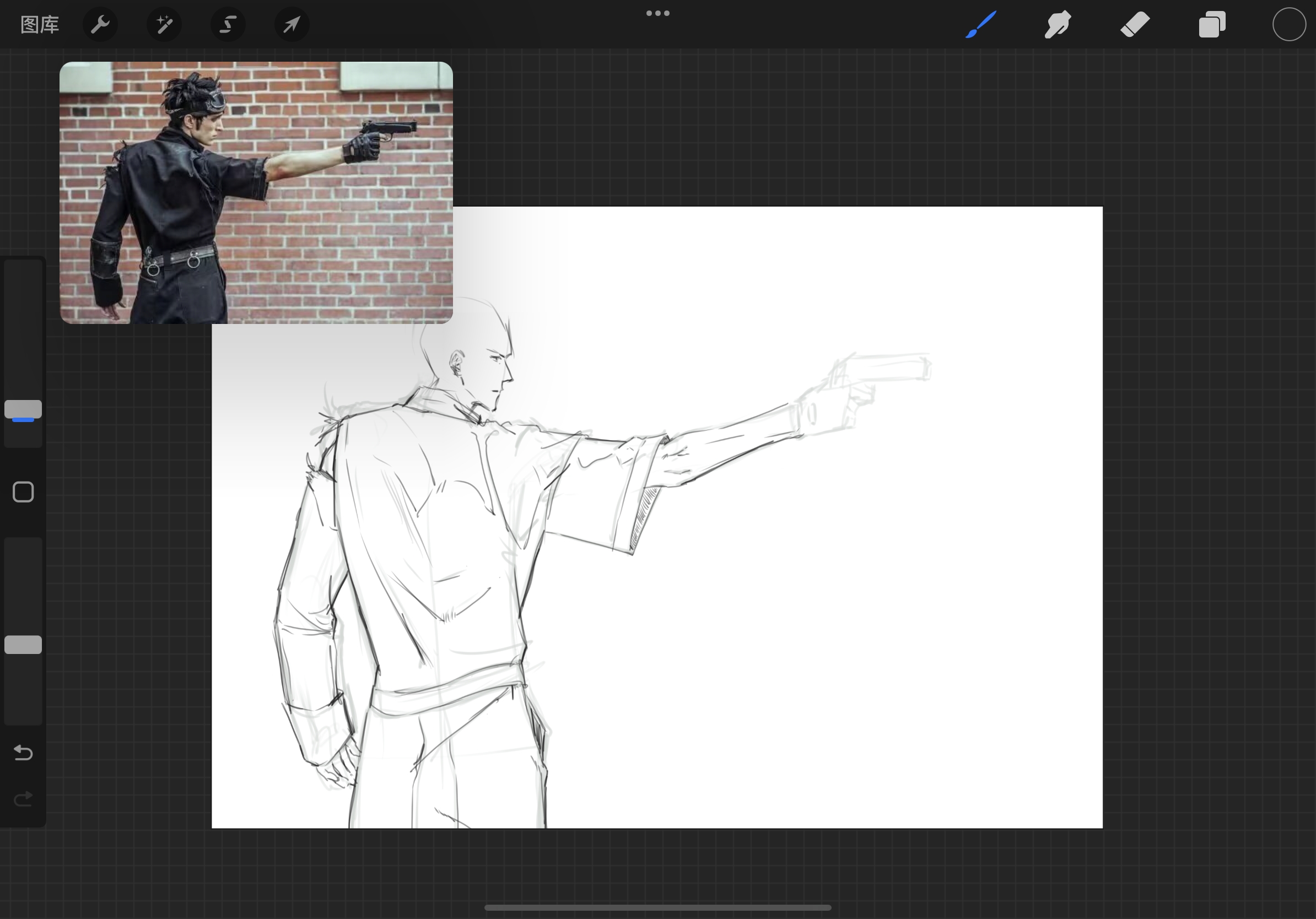Tap the floating reference photo window

coord(256,192)
